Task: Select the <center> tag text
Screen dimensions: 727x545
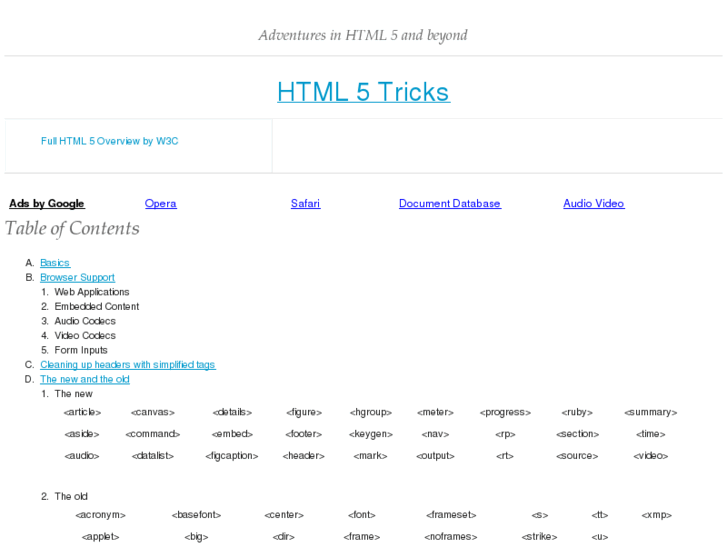Action: 284,514
